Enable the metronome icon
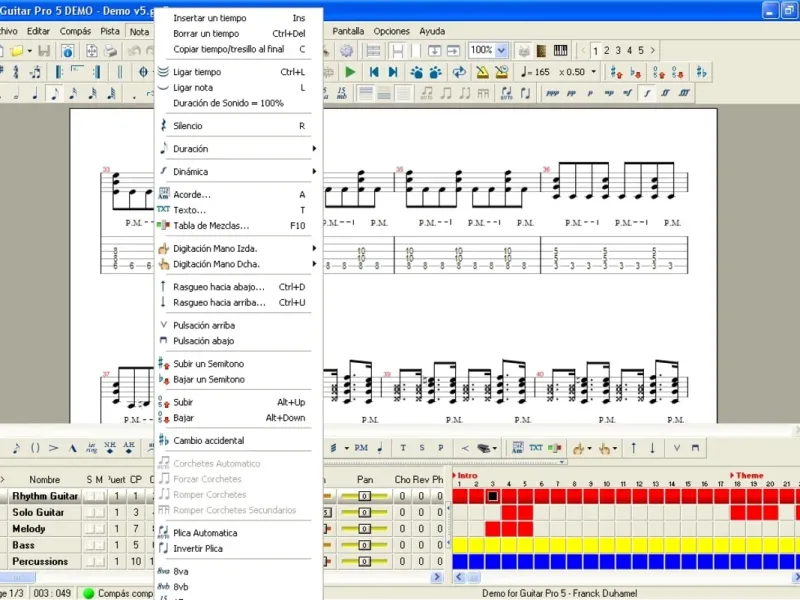The width and height of the screenshot is (800, 600). [x=482, y=72]
